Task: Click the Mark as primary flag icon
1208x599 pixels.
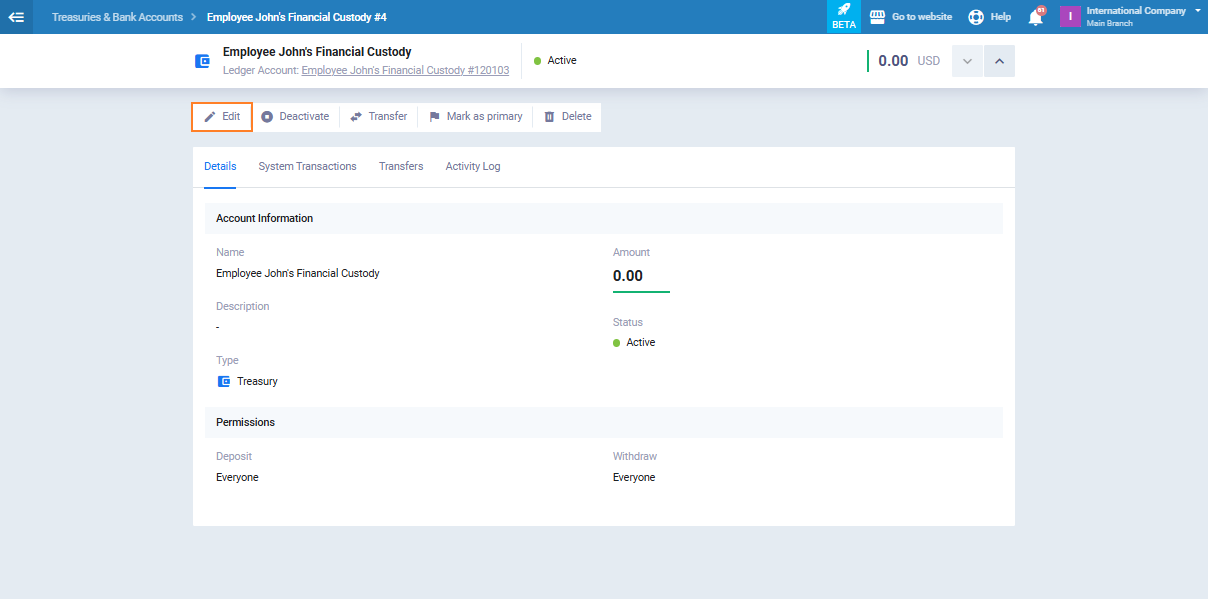Action: (434, 117)
